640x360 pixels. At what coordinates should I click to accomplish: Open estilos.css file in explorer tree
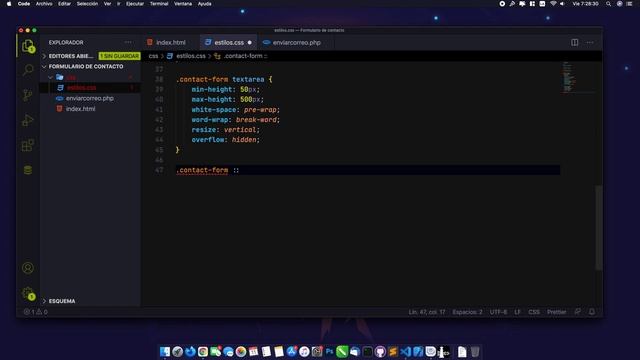(x=90, y=88)
